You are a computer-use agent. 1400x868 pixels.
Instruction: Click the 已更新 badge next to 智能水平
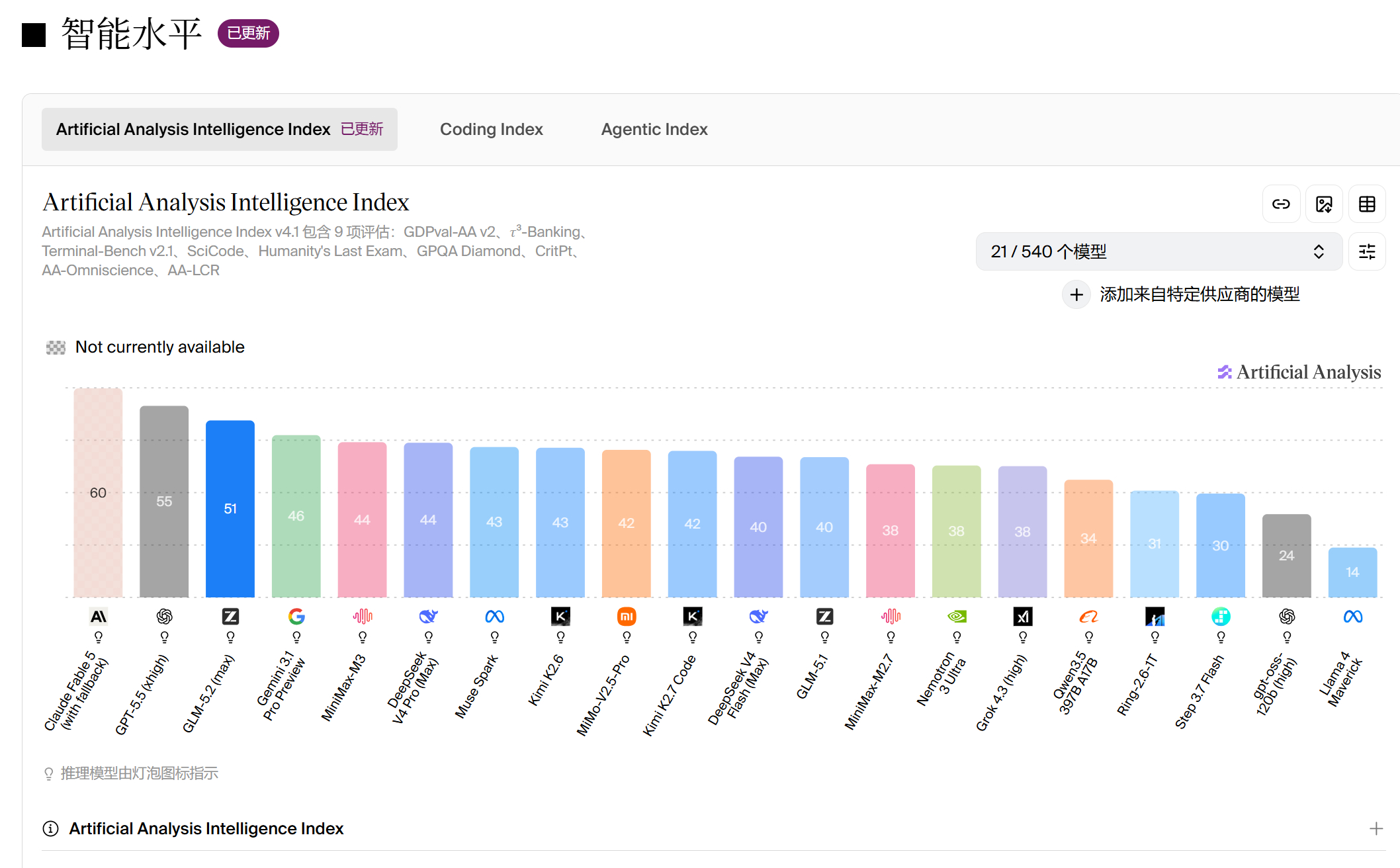[248, 33]
